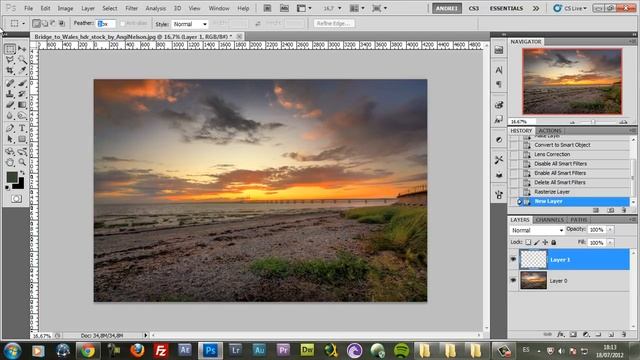The height and width of the screenshot is (360, 640).
Task: Select the Type tool
Action: click(22, 128)
